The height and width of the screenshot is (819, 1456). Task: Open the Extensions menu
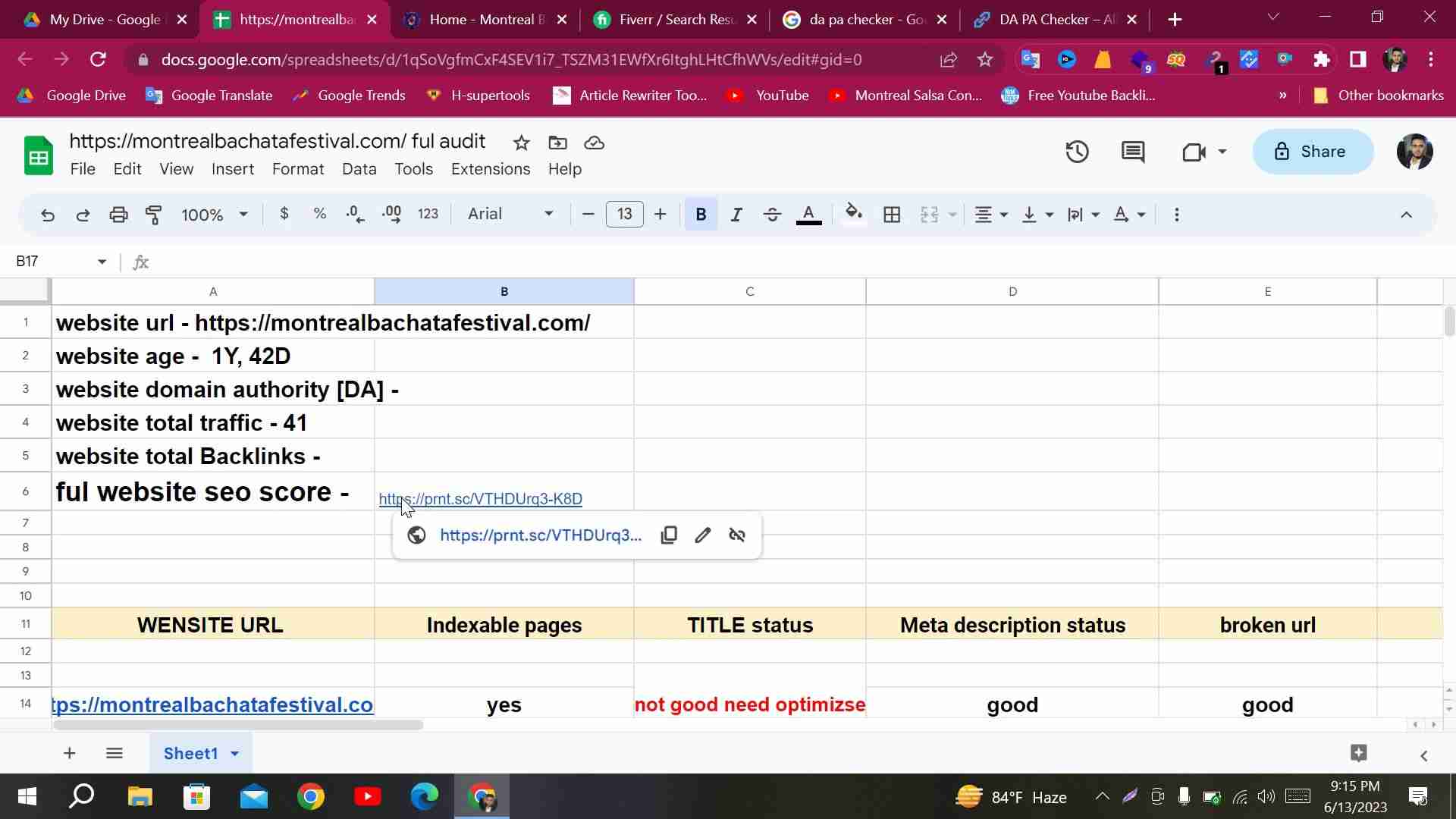(x=491, y=169)
